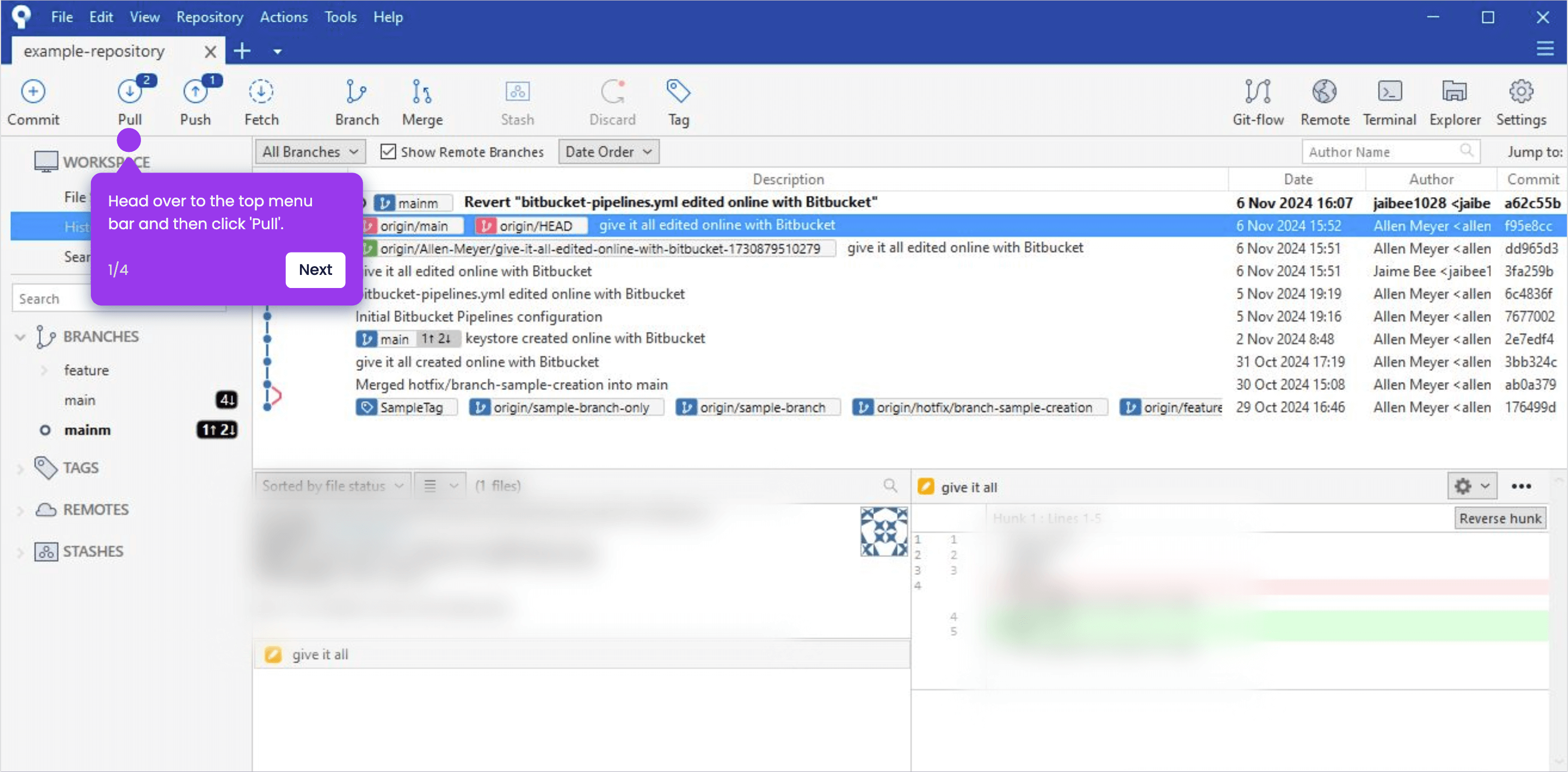
Task: Expand the TAGS section
Action: (20, 468)
